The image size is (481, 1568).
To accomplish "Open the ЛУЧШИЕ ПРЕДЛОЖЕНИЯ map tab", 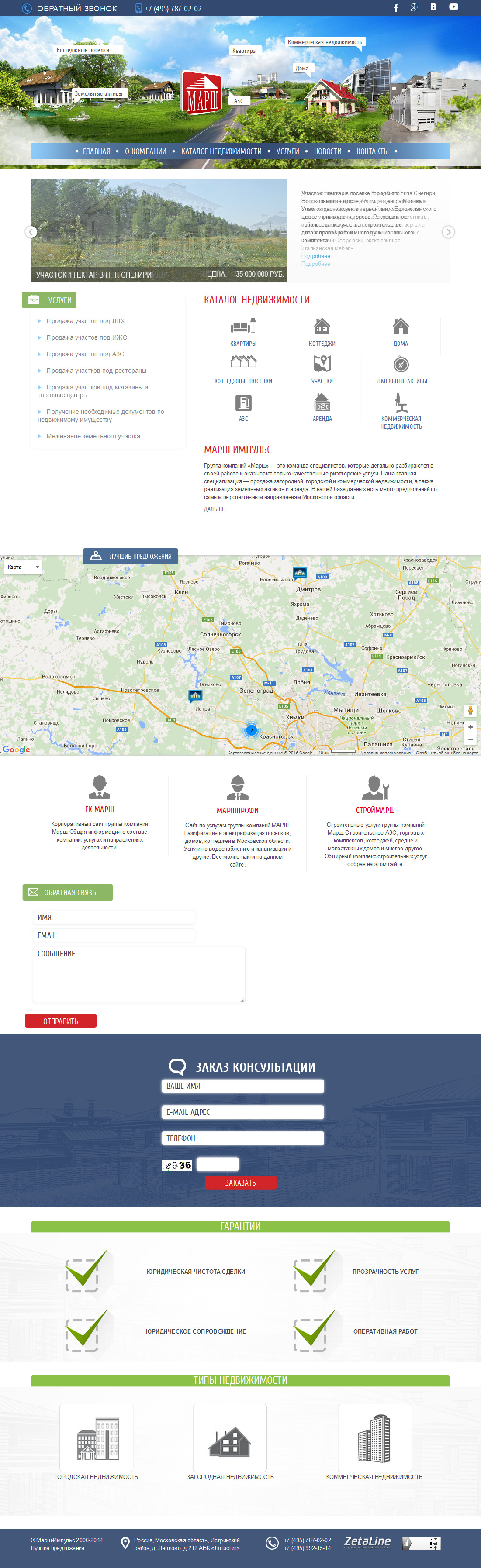I will point(130,556).
